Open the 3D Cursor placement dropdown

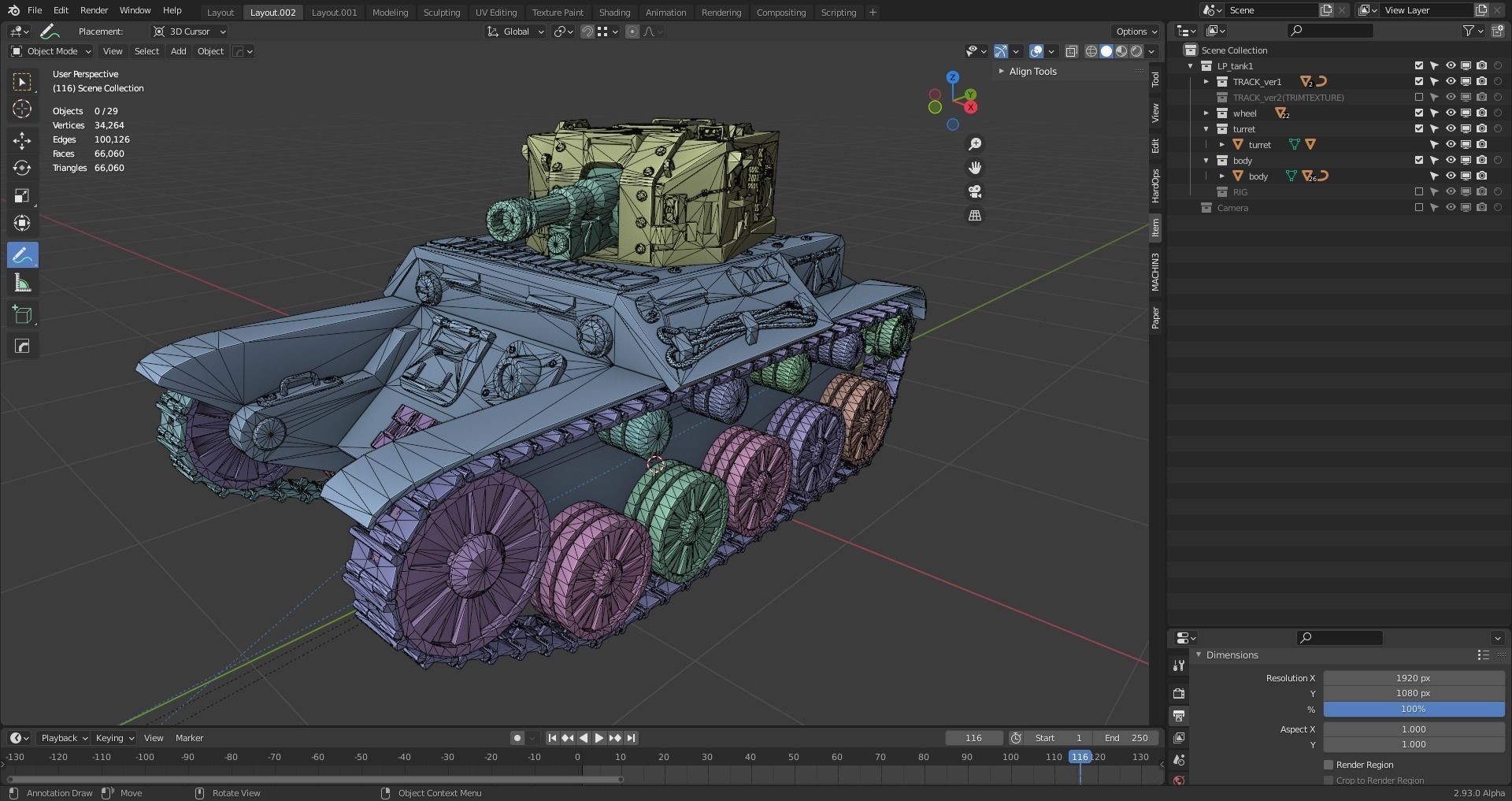(190, 32)
